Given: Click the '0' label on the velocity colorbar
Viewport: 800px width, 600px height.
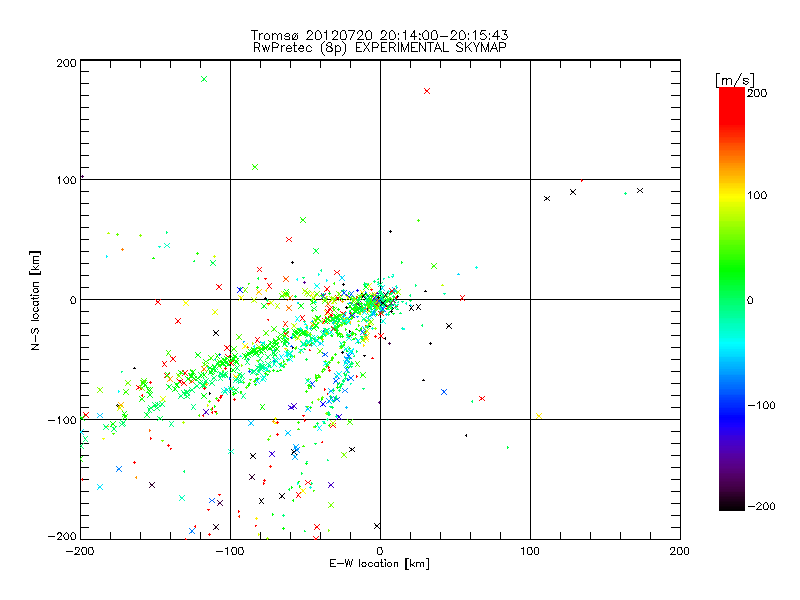Looking at the screenshot, I should pyautogui.click(x=750, y=301).
